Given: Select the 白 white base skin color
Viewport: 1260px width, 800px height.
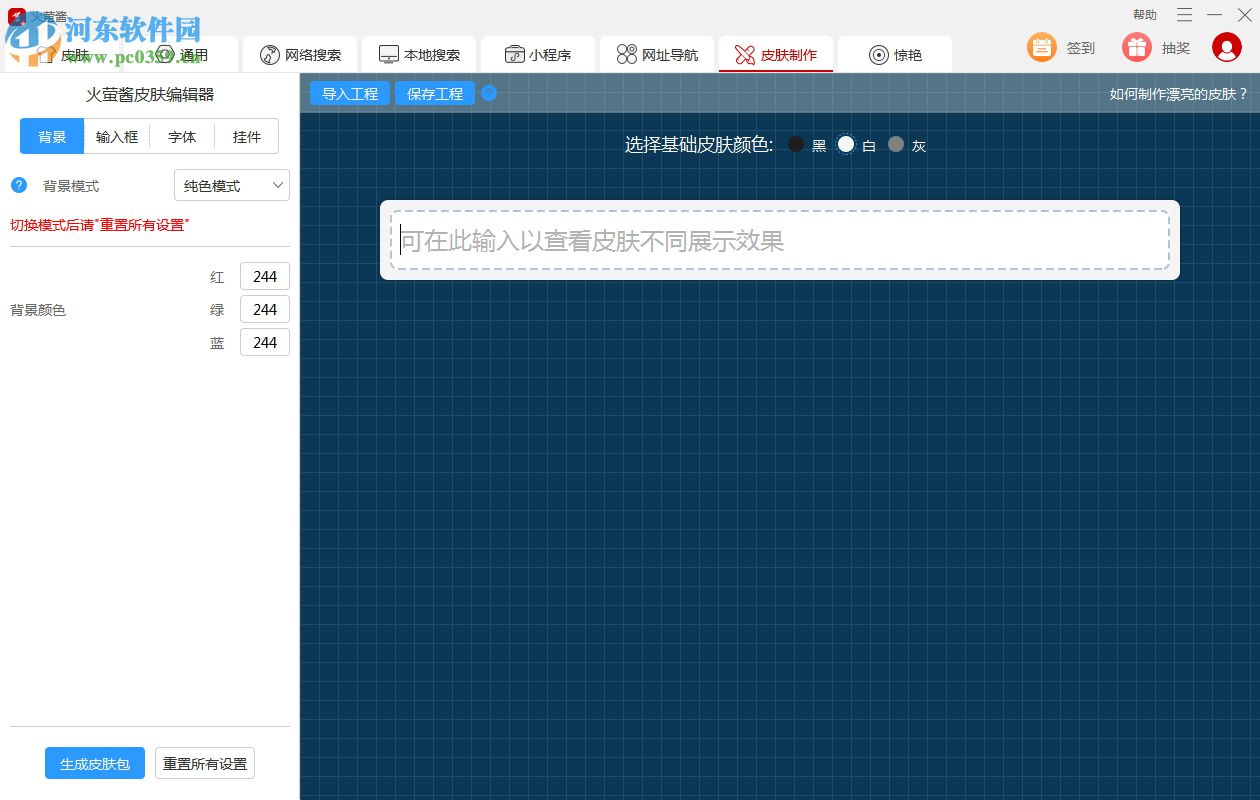Looking at the screenshot, I should [846, 144].
